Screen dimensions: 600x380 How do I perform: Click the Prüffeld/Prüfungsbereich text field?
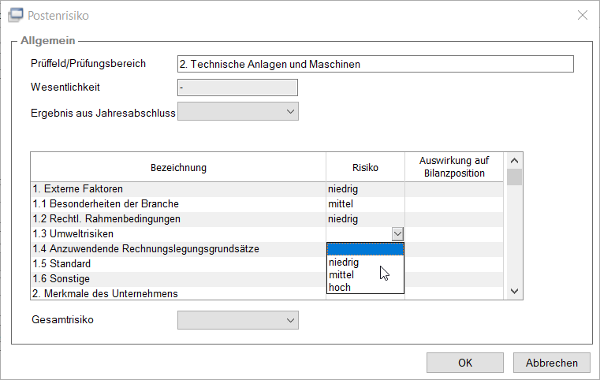click(375, 64)
